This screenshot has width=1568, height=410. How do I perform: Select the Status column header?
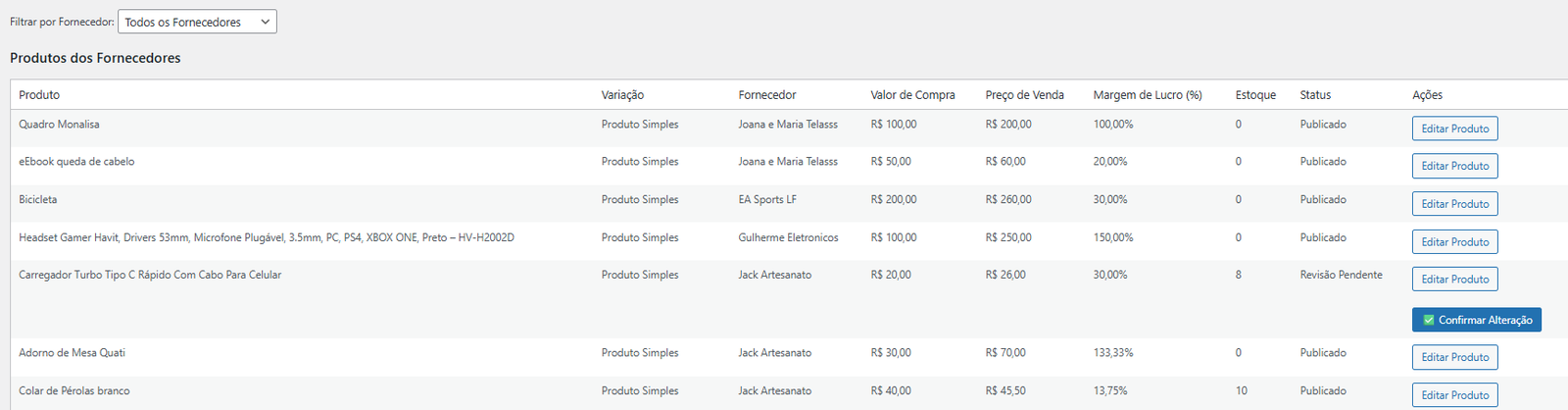(x=1315, y=95)
